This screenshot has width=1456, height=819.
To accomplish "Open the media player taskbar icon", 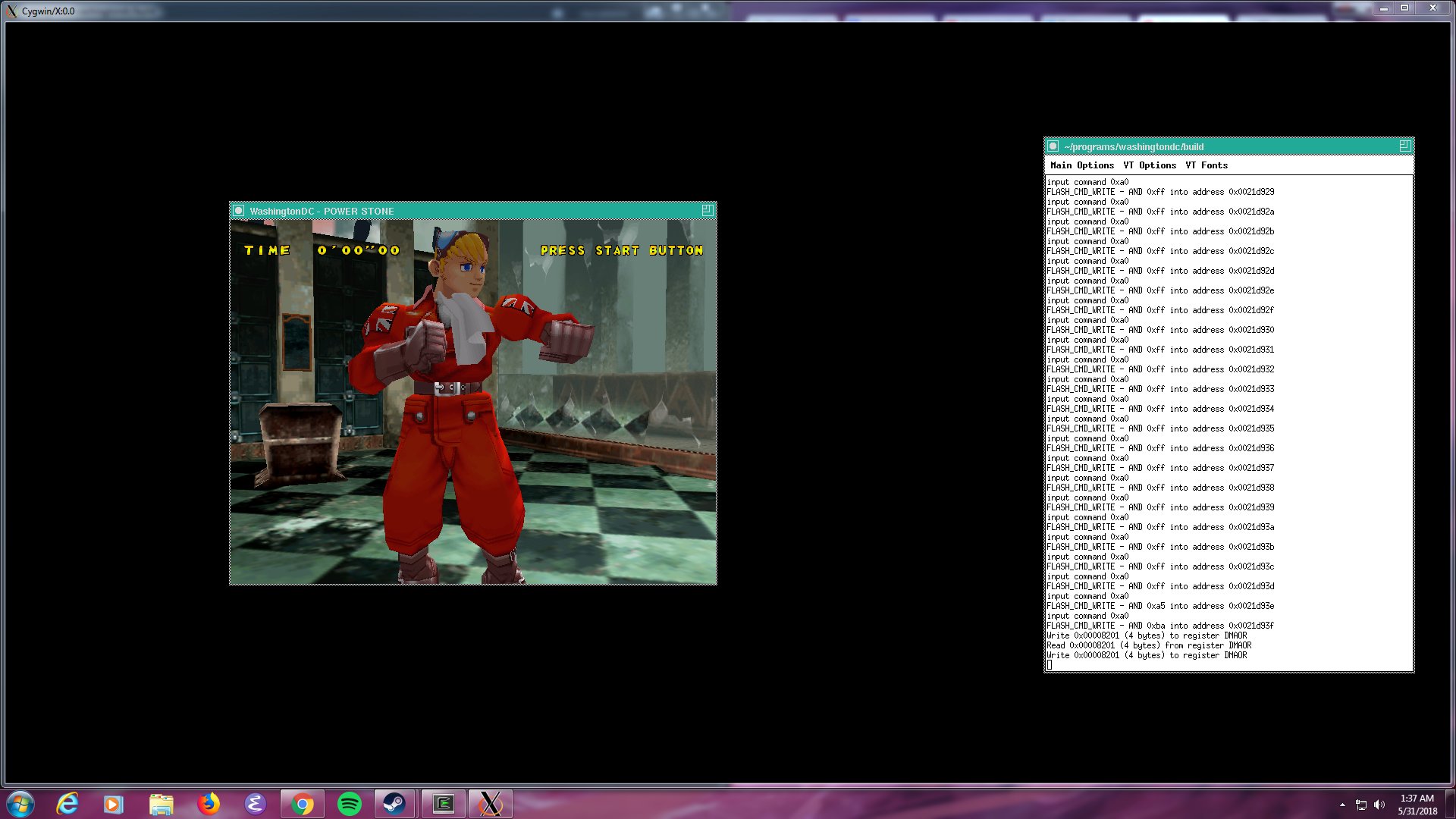I will pyautogui.click(x=113, y=804).
